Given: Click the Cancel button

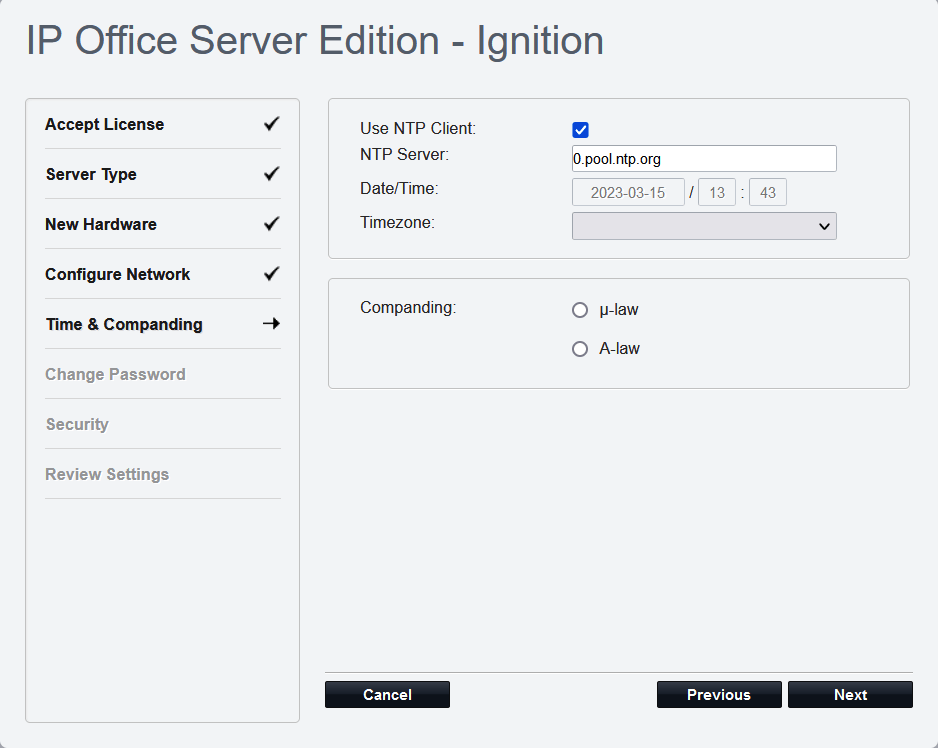Looking at the screenshot, I should [x=387, y=695].
